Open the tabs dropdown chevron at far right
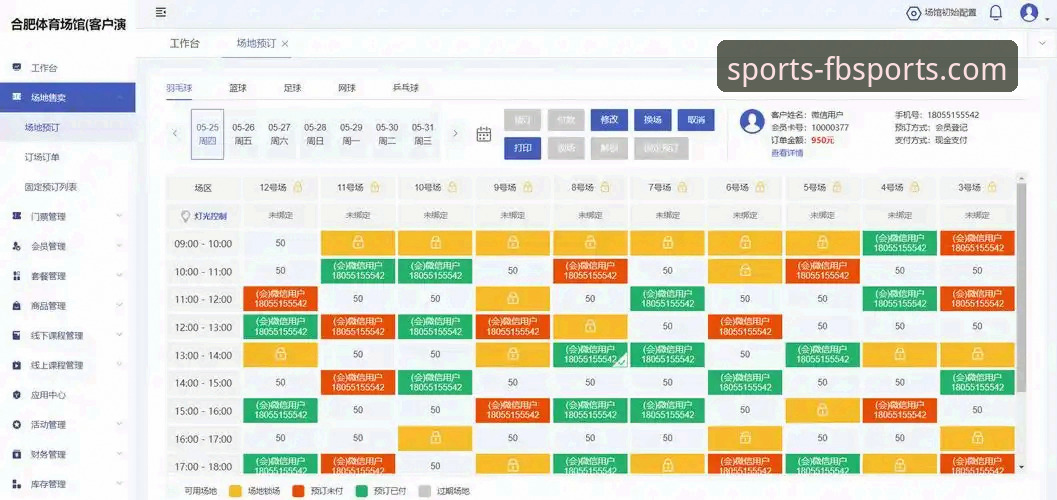The image size is (1057, 500). [1042, 43]
